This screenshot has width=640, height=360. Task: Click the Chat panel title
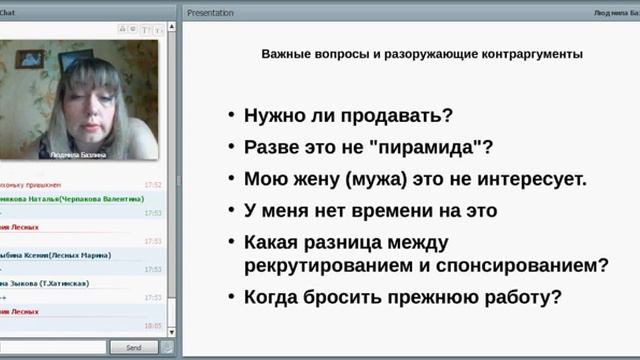click(7, 13)
